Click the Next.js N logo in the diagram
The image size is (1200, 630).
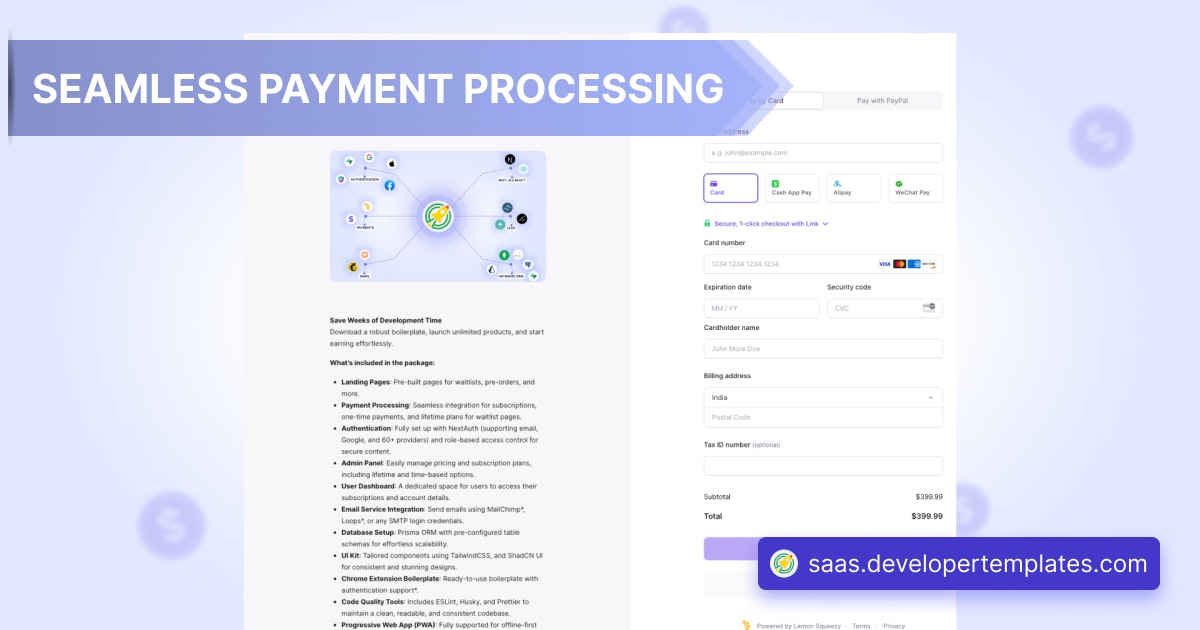point(510,160)
